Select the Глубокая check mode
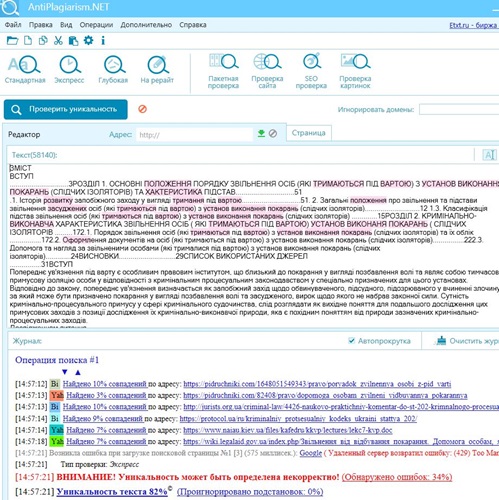 pyautogui.click(x=113, y=69)
